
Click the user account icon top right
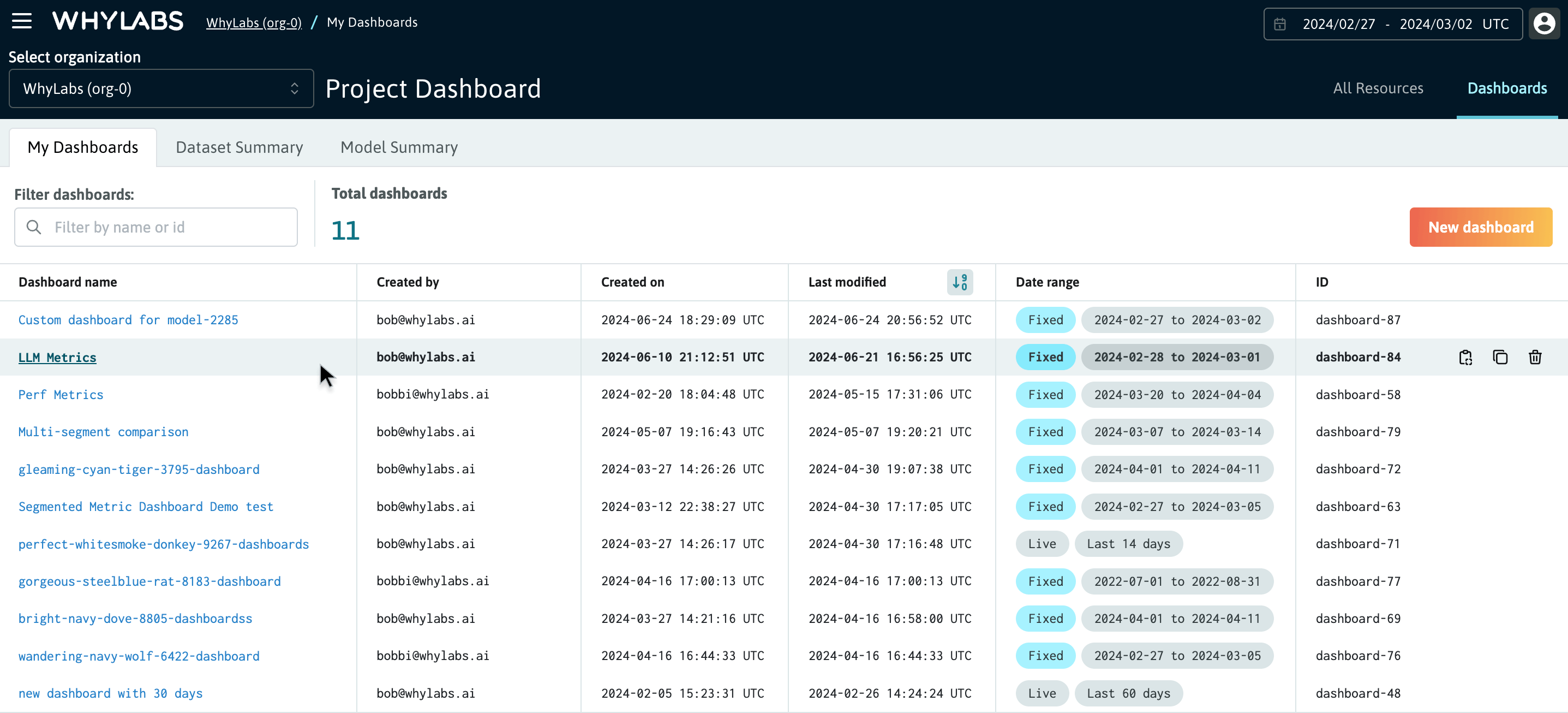pyautogui.click(x=1544, y=22)
